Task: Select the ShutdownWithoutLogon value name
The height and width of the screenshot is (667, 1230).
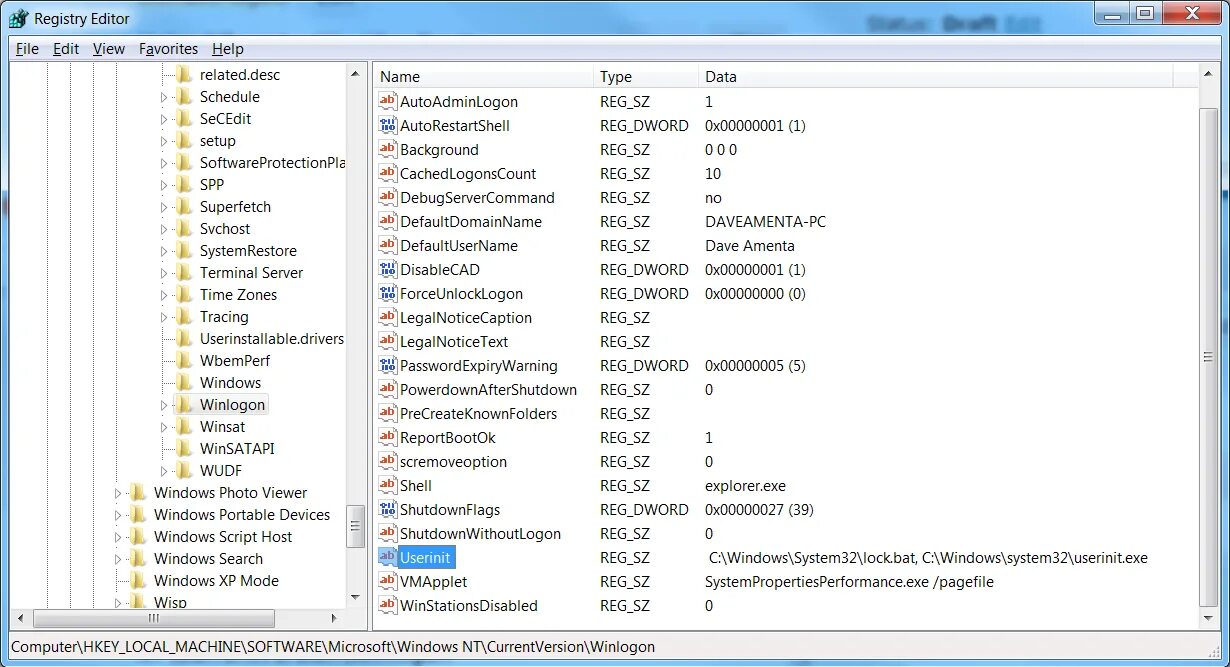Action: pos(480,533)
